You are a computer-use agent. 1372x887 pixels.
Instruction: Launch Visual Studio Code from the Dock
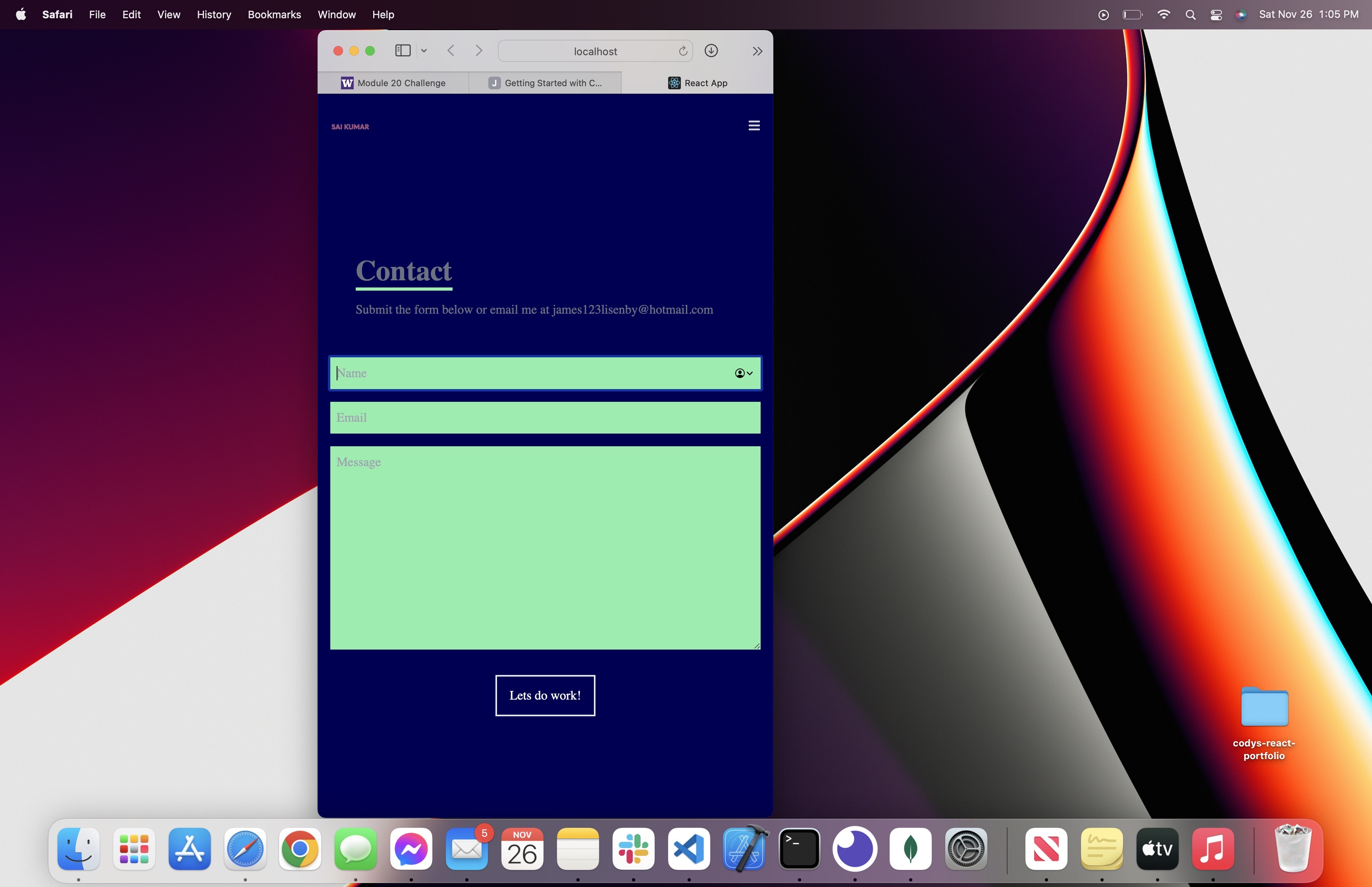click(x=689, y=849)
